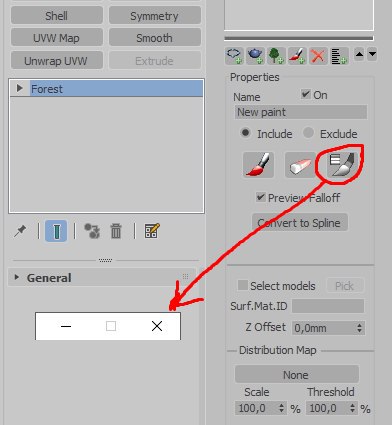Add the Unwrap UVW modifier
The width and height of the screenshot is (392, 425).
tap(57, 60)
